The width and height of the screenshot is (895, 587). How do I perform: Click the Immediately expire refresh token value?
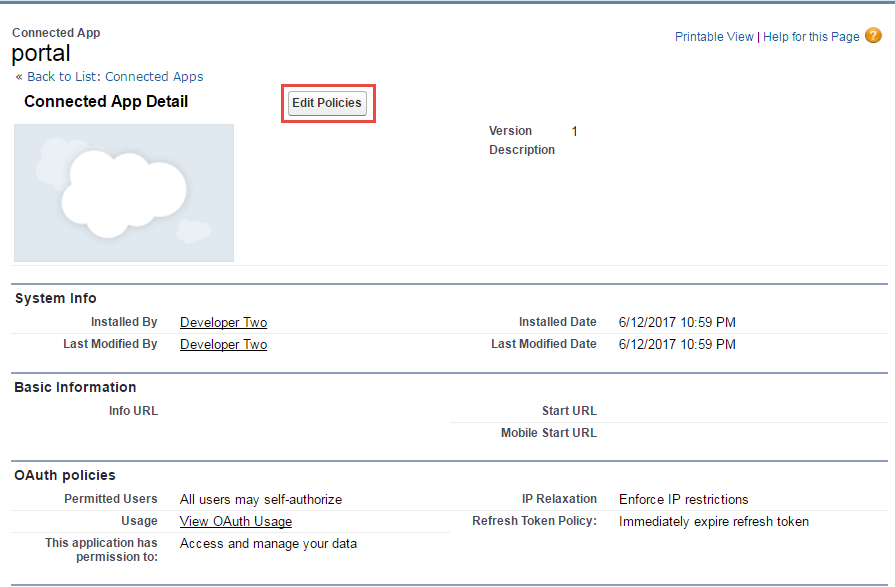click(714, 522)
